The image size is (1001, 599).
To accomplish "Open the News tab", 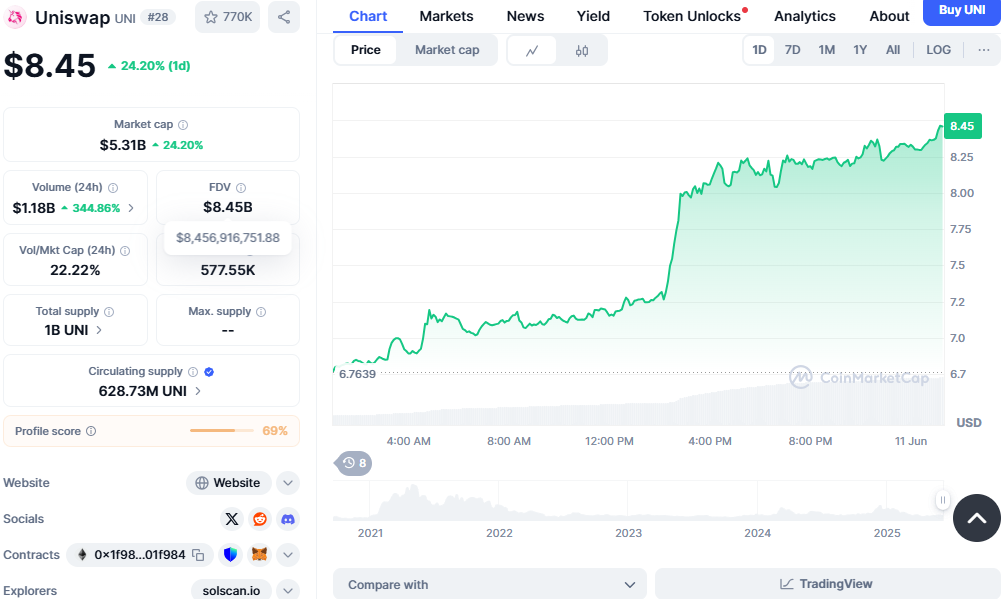I will click(525, 17).
